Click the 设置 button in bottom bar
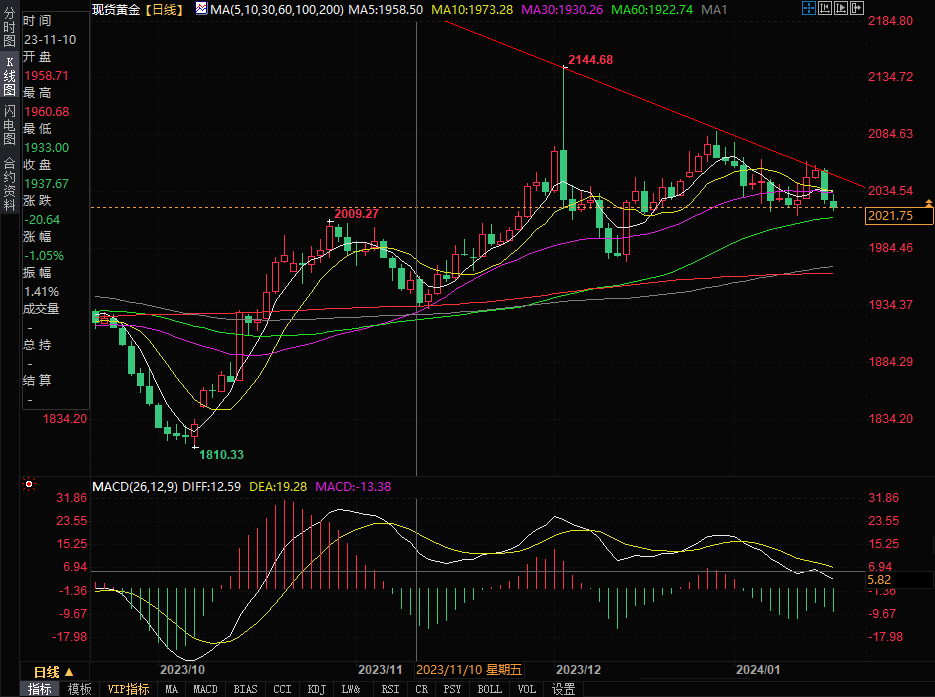This screenshot has height=697, width=935. coord(564,689)
